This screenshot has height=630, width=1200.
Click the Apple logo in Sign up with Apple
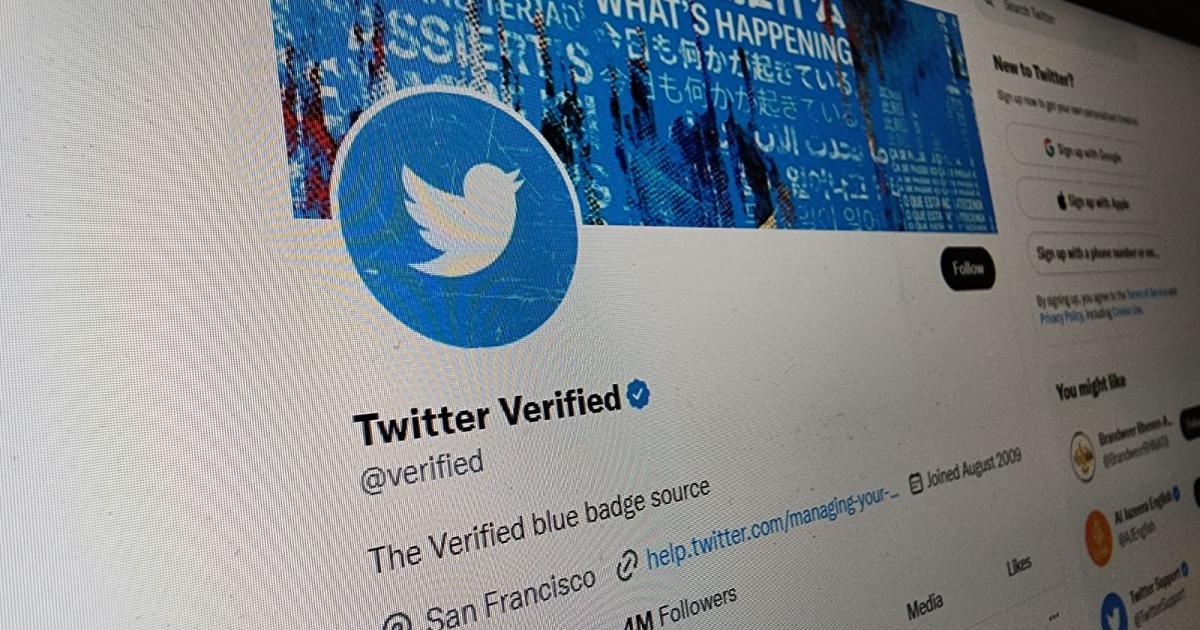click(x=1062, y=201)
